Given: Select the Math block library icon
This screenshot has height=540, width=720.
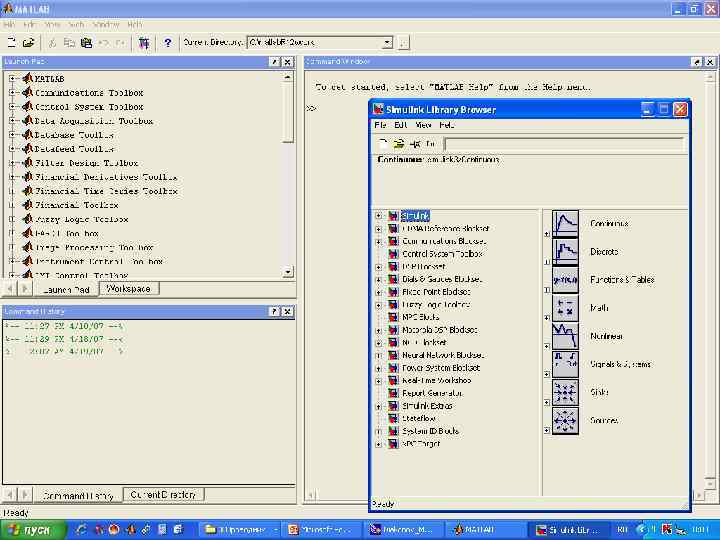Looking at the screenshot, I should click(x=565, y=308).
